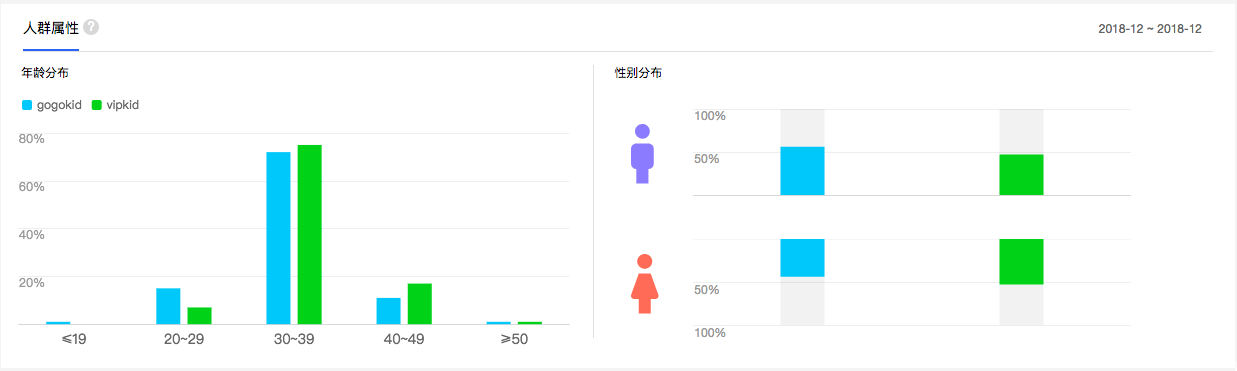This screenshot has width=1237, height=371.
Task: Click the gogokid female gender bar
Action: 802,258
